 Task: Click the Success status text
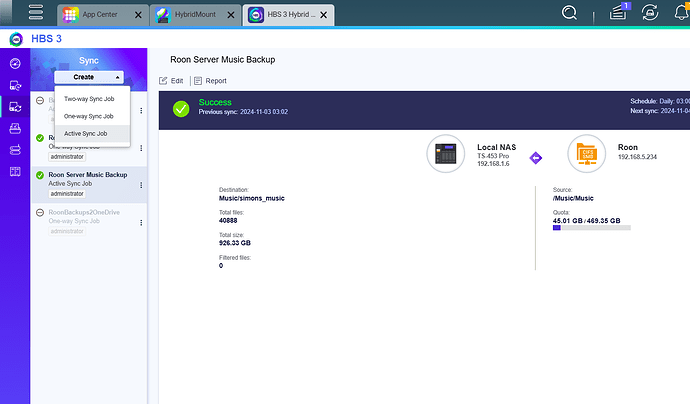(x=215, y=102)
